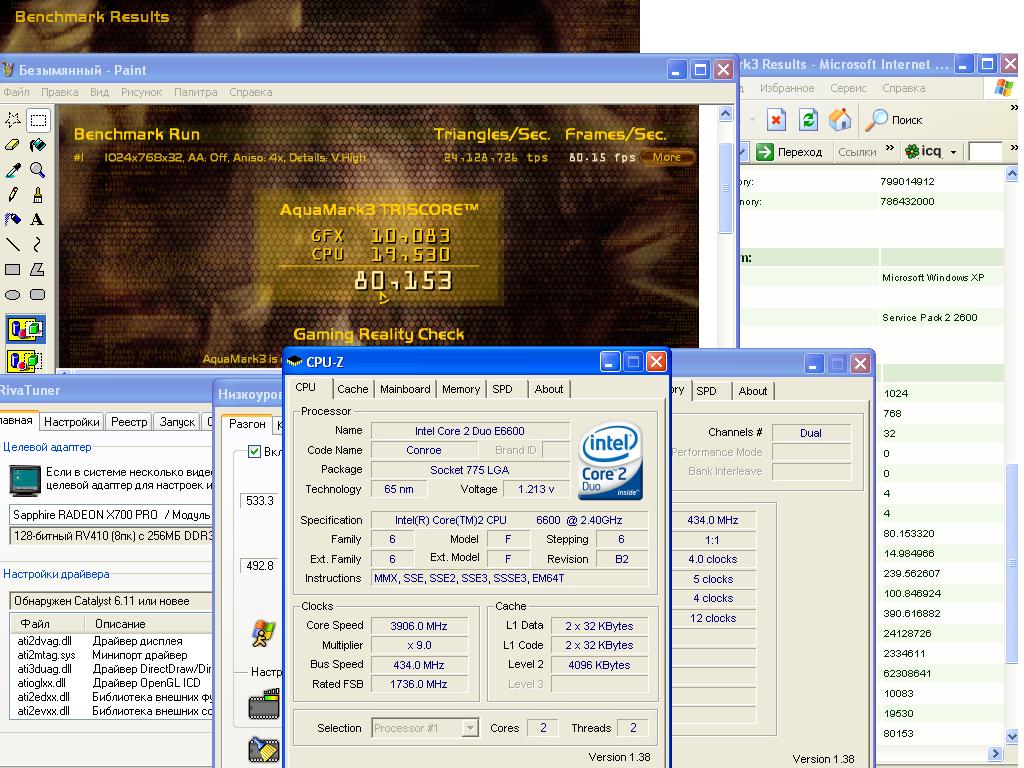Viewport: 1024px width, 768px height.
Task: Select the color picker eyedropper tool
Action: pos(12,170)
